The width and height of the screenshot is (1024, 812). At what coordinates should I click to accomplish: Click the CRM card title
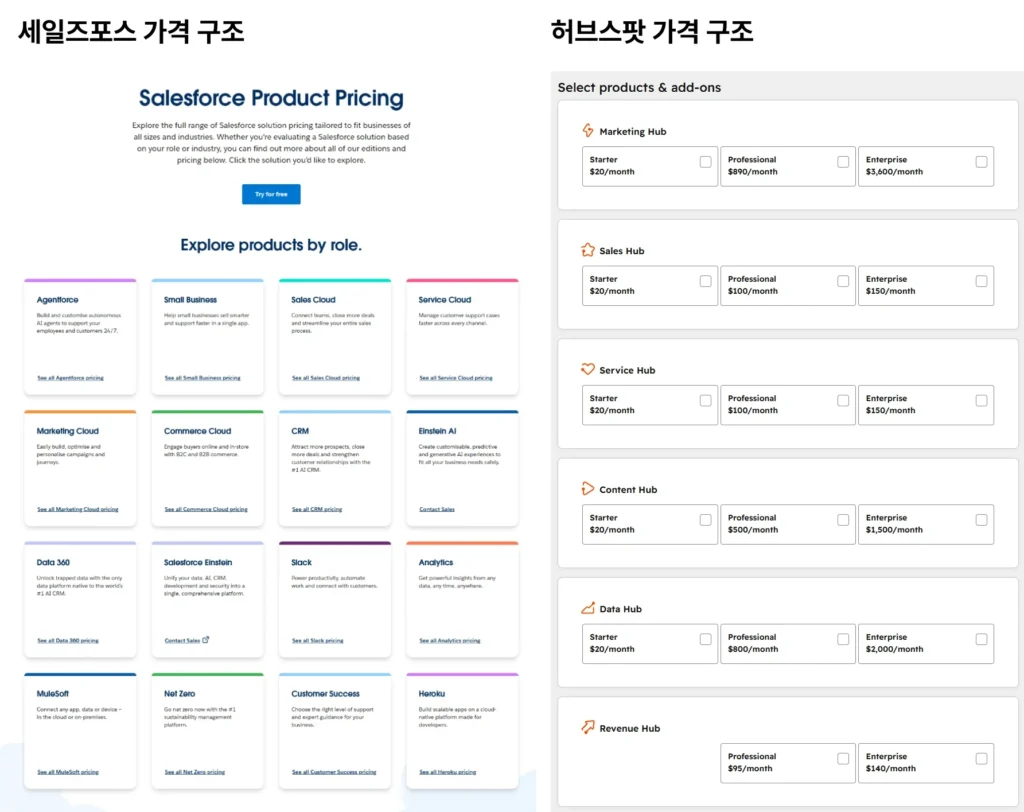(x=300, y=430)
